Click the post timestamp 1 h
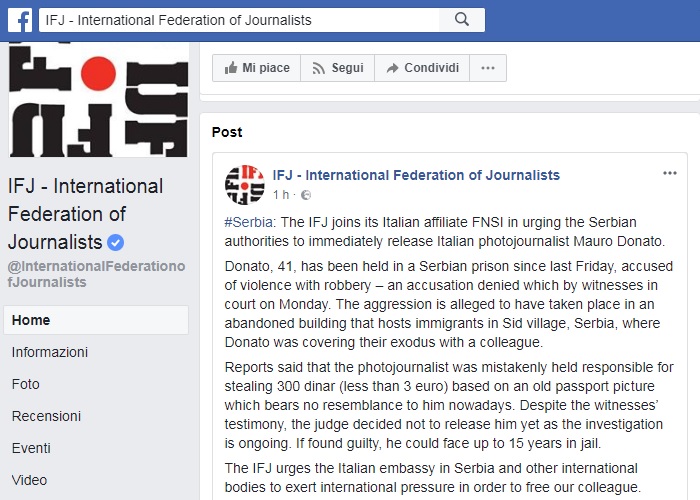Screen dimensions: 700x500 [281, 195]
